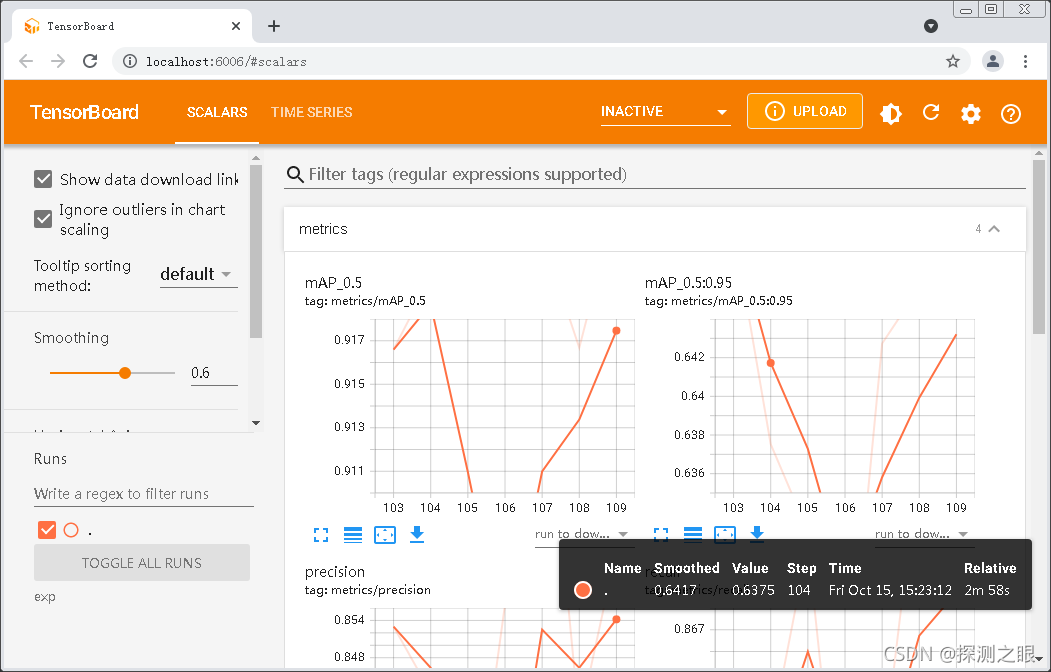Screen dimensions: 1051x672
Task: Close the TensorBoard browser tab
Action: point(236,26)
